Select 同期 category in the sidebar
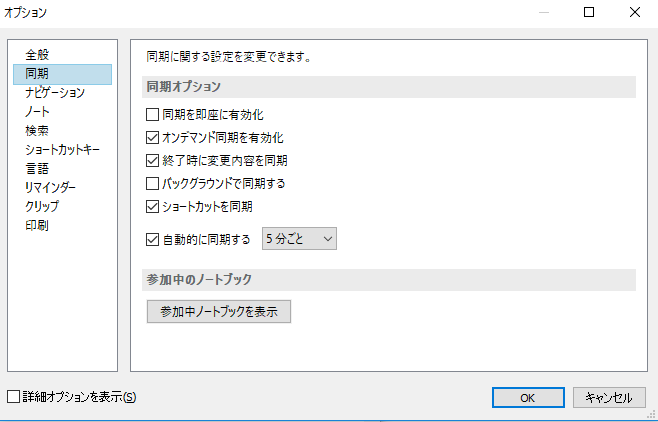The width and height of the screenshot is (658, 422). (37, 74)
